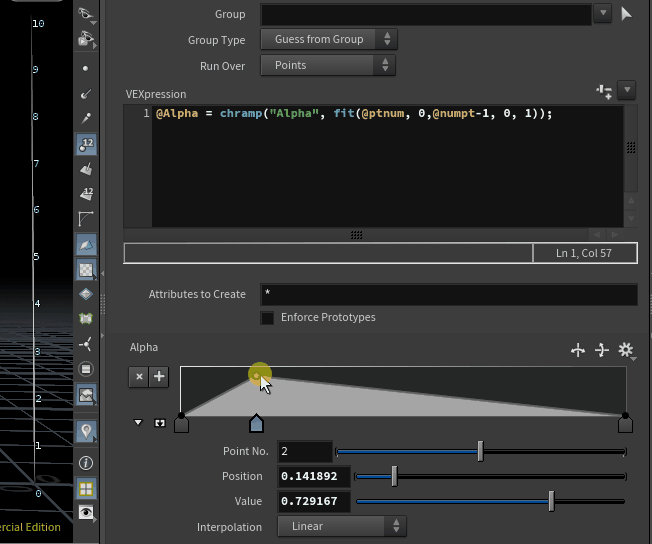This screenshot has width=652, height=544.
Task: Enable the Enforce Prototypes checkbox
Action: coord(267,318)
